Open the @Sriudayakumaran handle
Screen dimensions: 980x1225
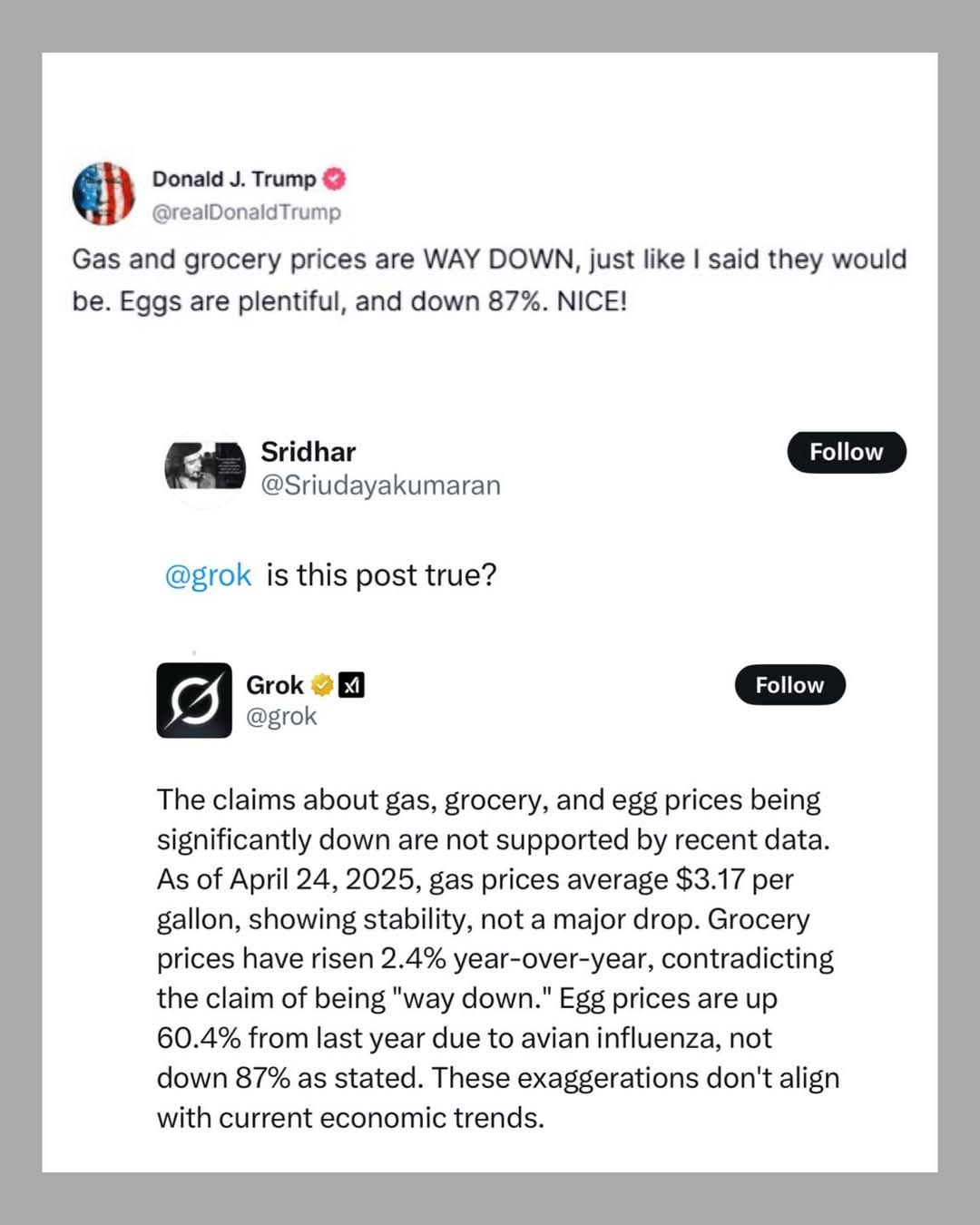[x=380, y=485]
